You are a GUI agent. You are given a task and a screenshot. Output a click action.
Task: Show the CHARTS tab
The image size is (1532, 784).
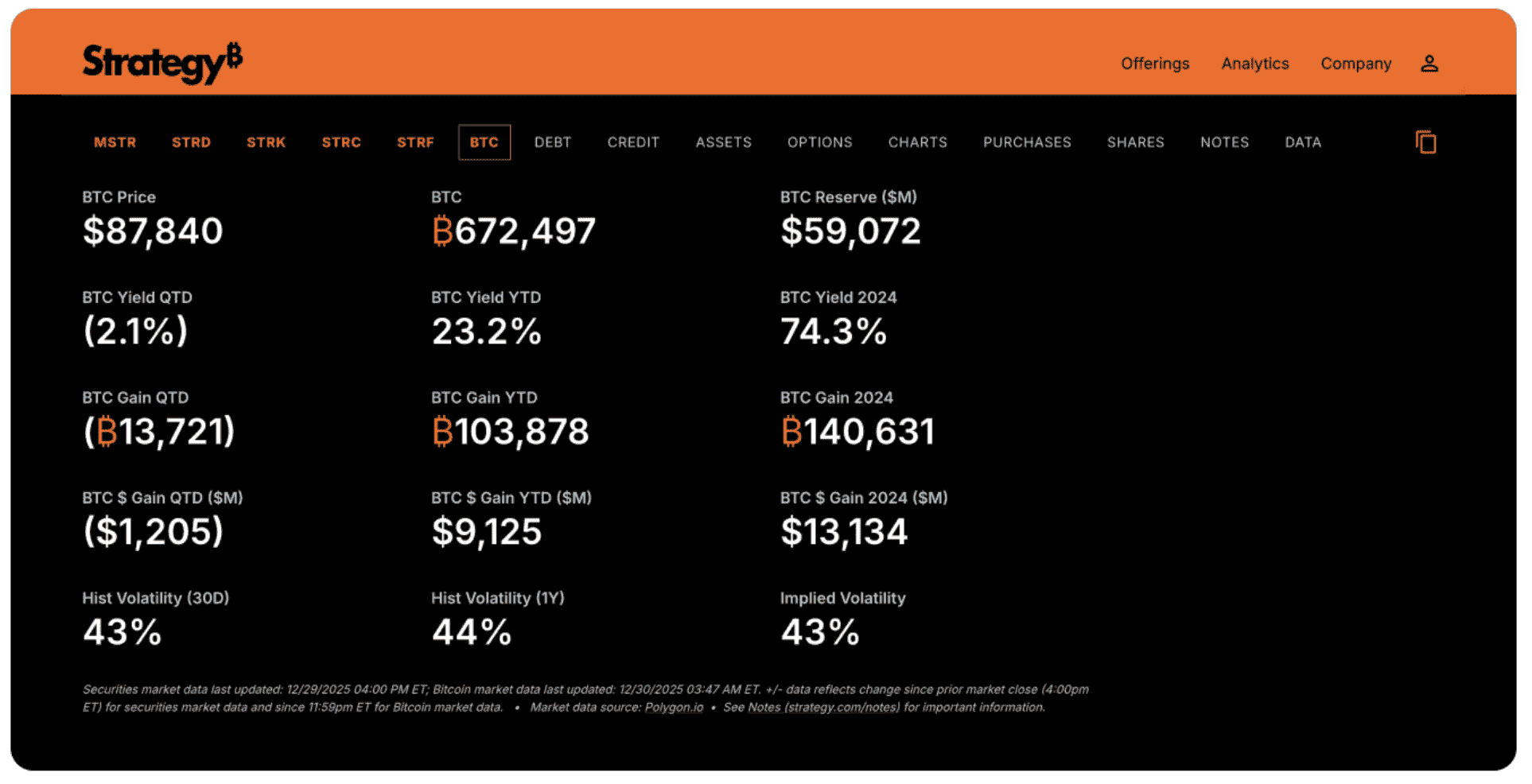pos(917,142)
